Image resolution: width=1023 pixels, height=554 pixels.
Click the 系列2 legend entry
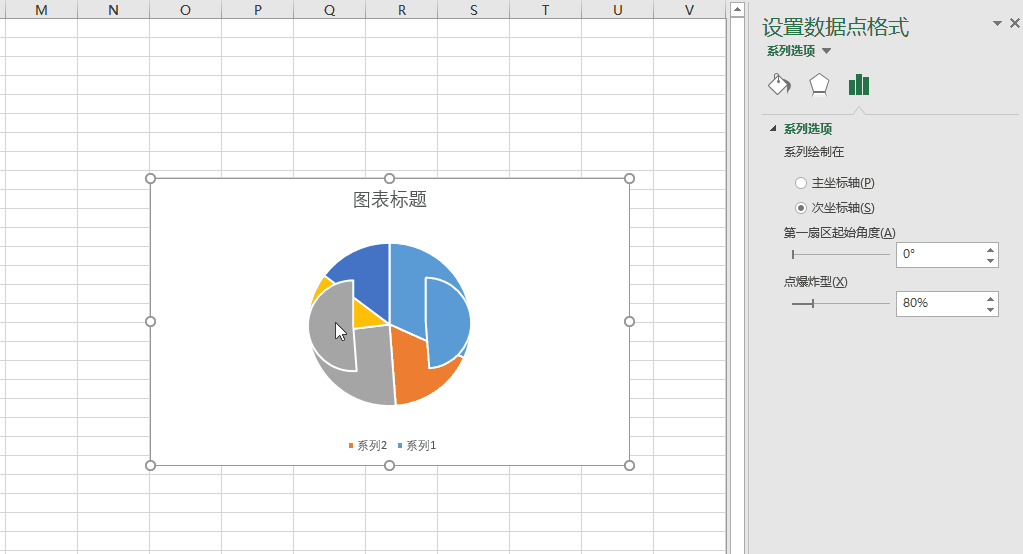coord(367,446)
